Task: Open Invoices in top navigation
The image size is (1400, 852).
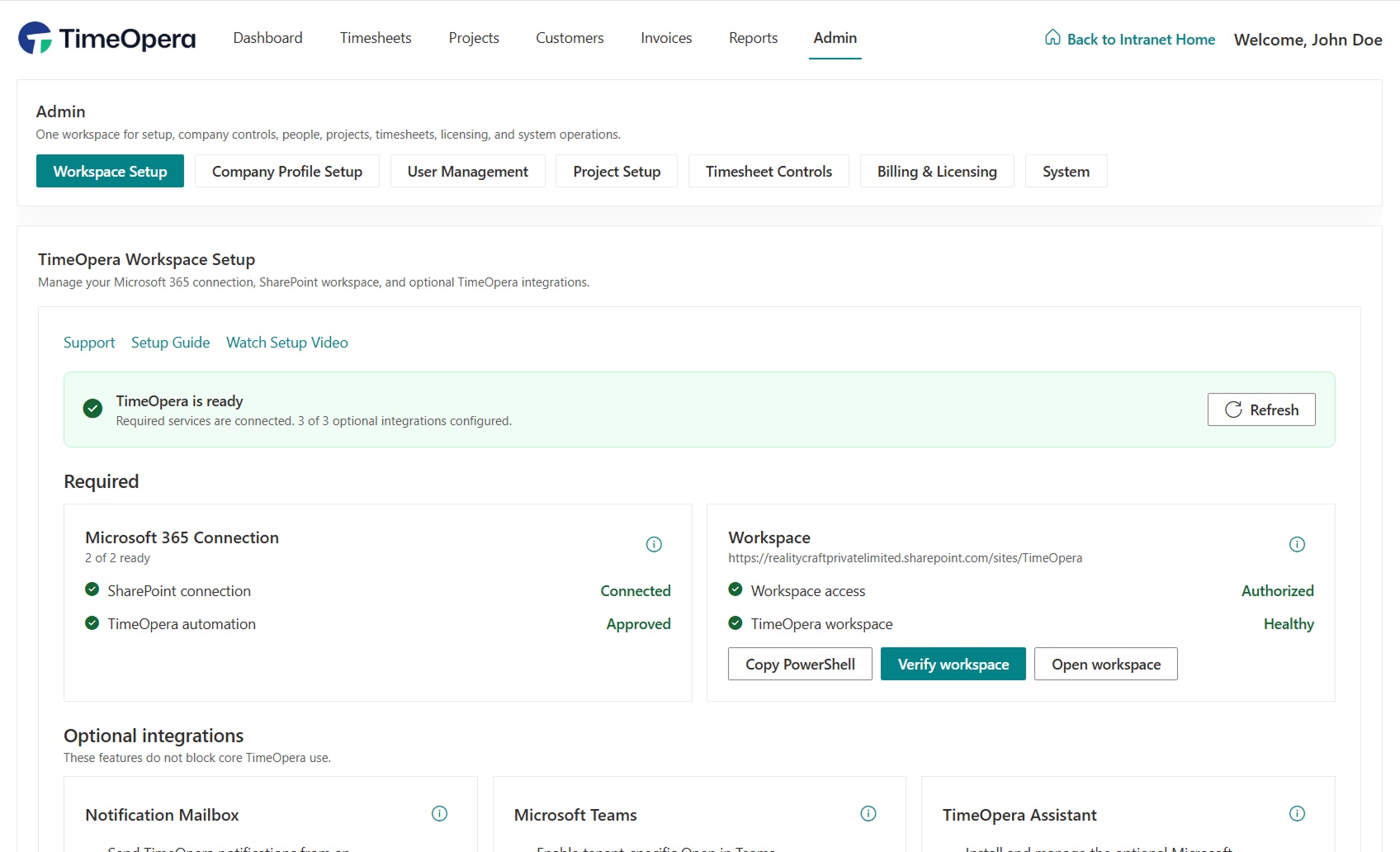Action: (666, 38)
